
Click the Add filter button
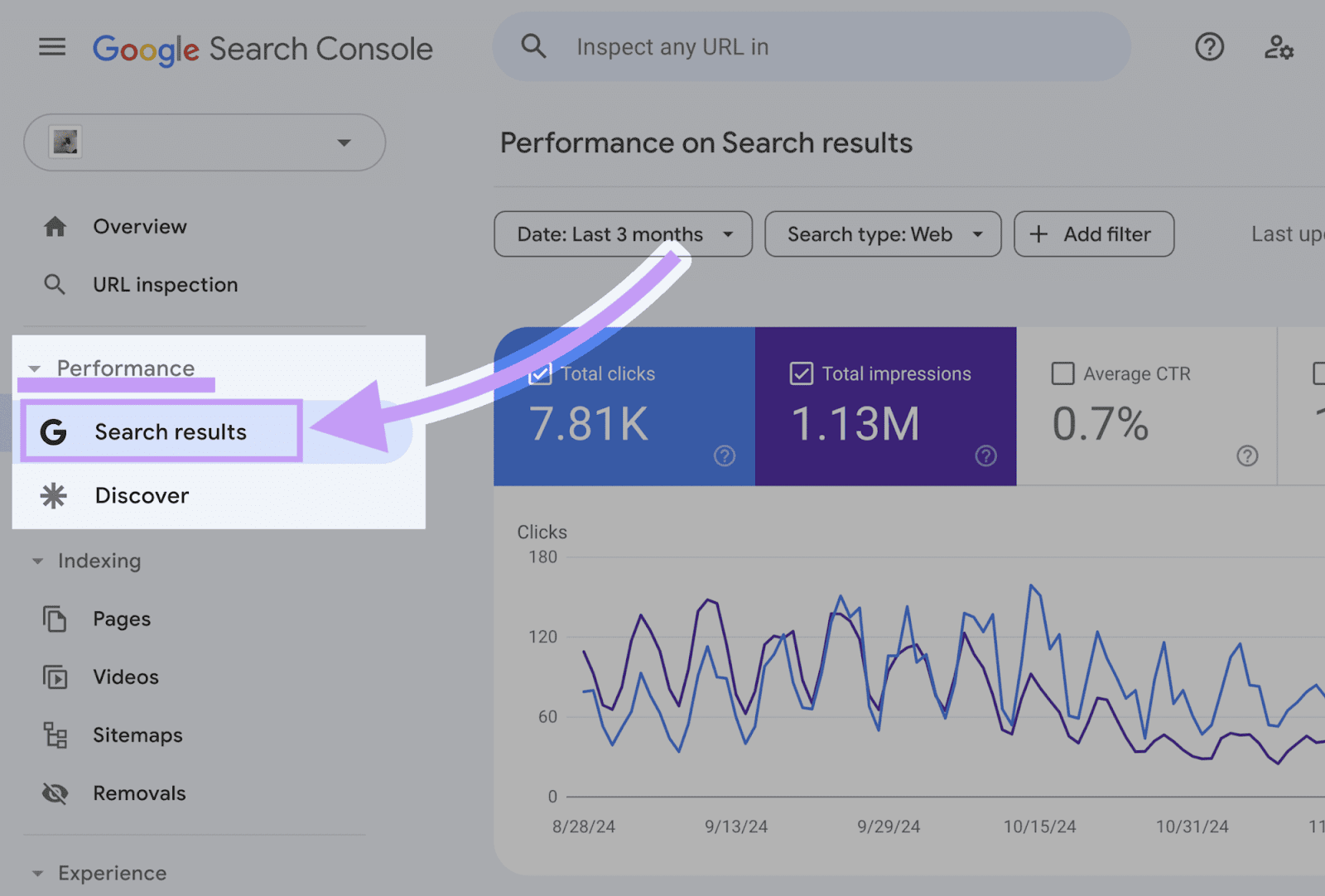tap(1092, 234)
